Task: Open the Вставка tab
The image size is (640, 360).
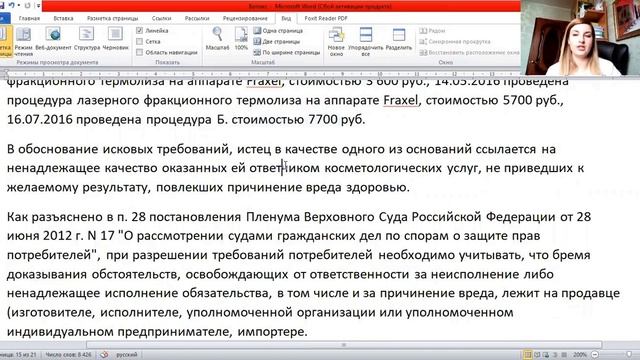Action: (63, 18)
